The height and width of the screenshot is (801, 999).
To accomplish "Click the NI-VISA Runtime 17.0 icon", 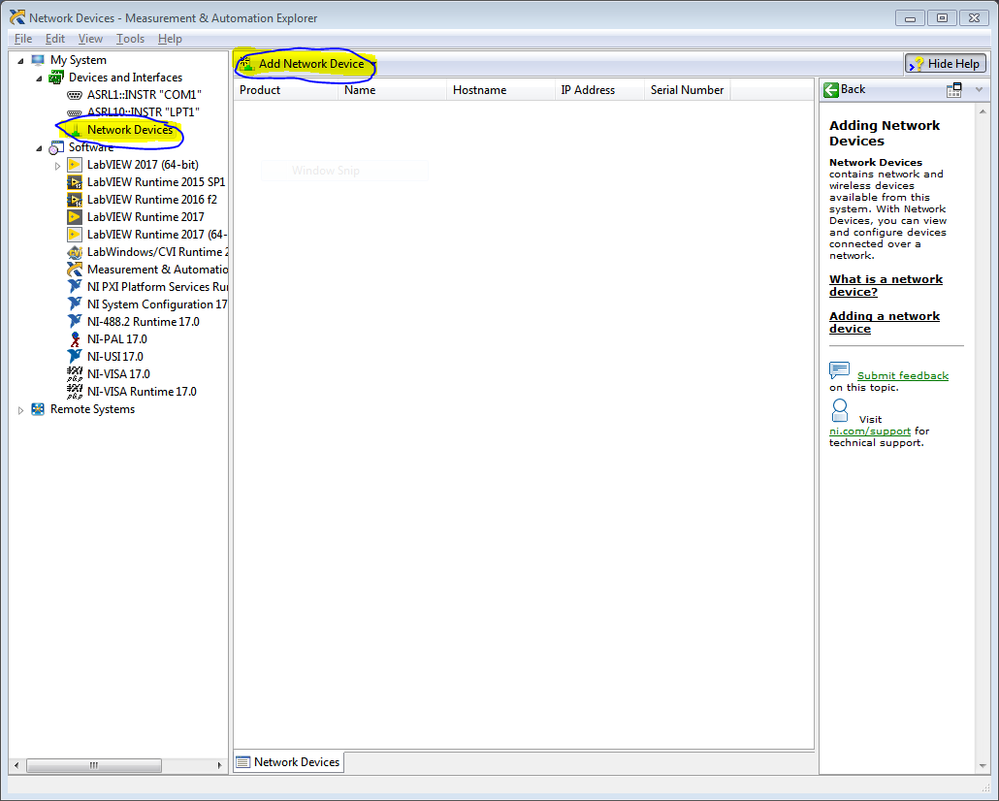I will click(x=75, y=392).
